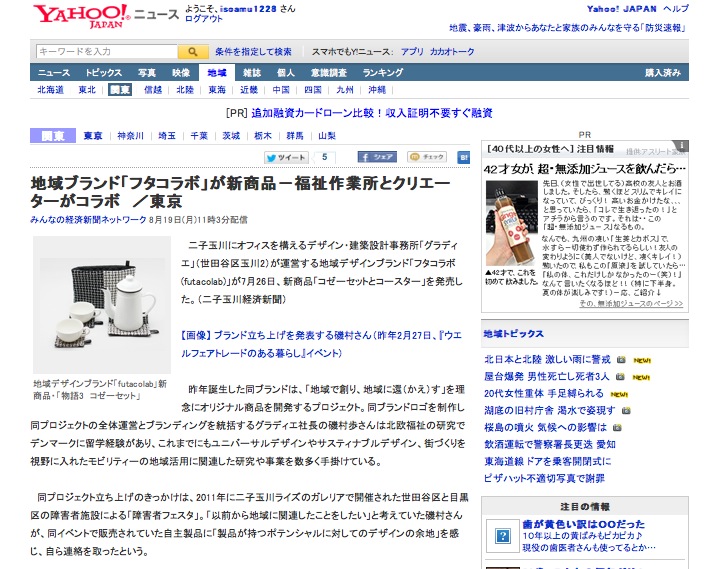Choose the 北海道 region link
Image resolution: width=724 pixels, height=569 pixels.
click(50, 90)
